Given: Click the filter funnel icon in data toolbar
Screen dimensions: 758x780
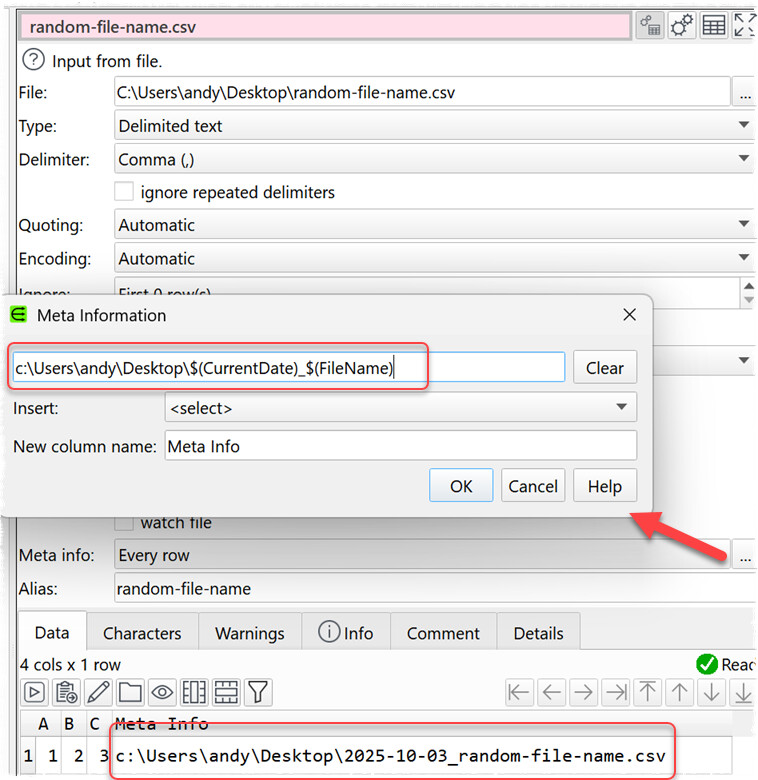Looking at the screenshot, I should pyautogui.click(x=258, y=692).
